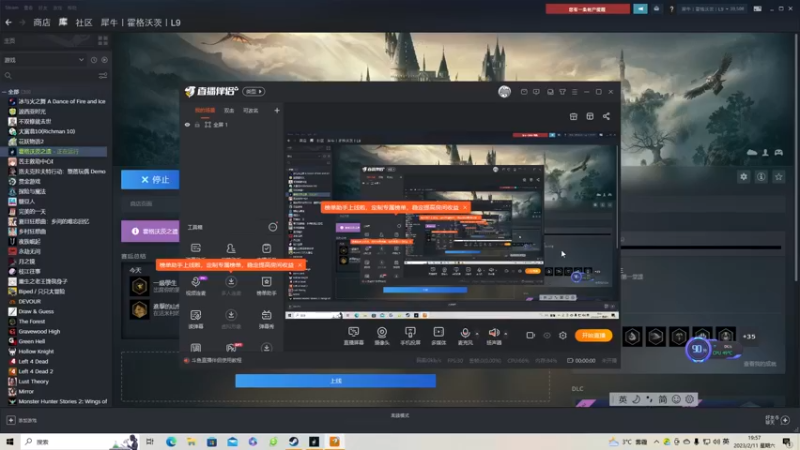Add mobile phone screen-cast source
This screenshot has height=450, width=800.
point(410,336)
